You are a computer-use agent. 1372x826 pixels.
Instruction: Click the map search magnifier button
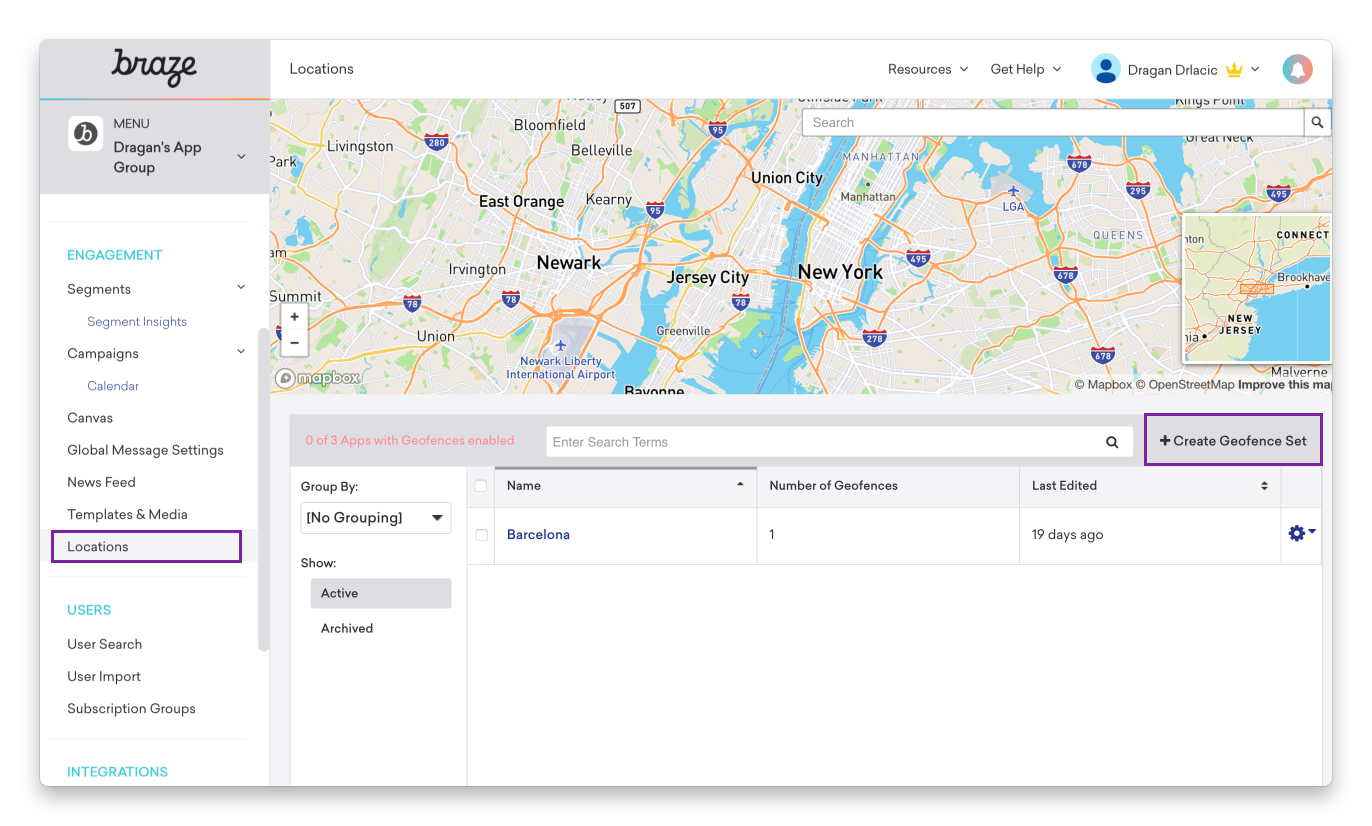1318,122
